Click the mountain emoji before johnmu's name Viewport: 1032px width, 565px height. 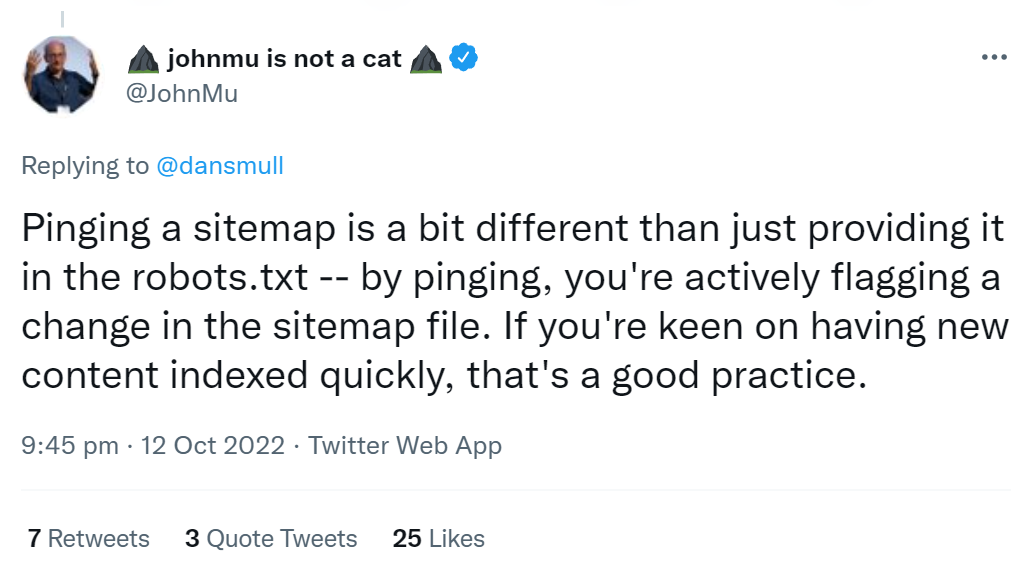click(144, 60)
